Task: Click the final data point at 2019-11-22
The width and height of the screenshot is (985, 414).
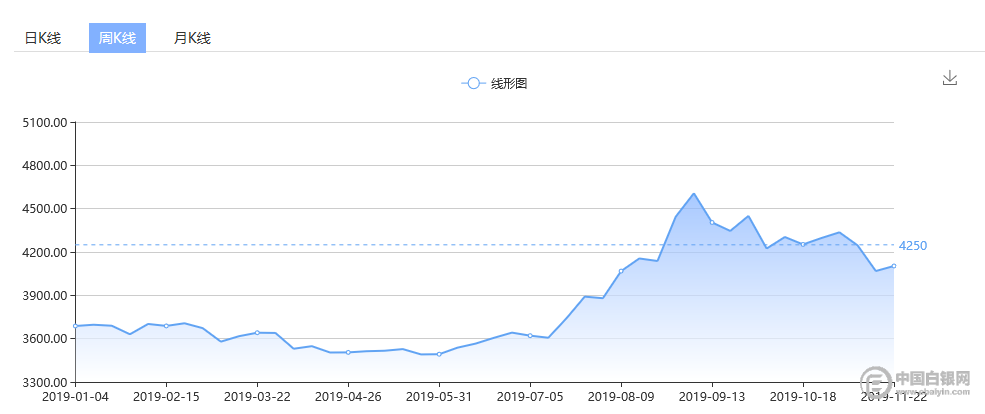Action: coord(893,266)
